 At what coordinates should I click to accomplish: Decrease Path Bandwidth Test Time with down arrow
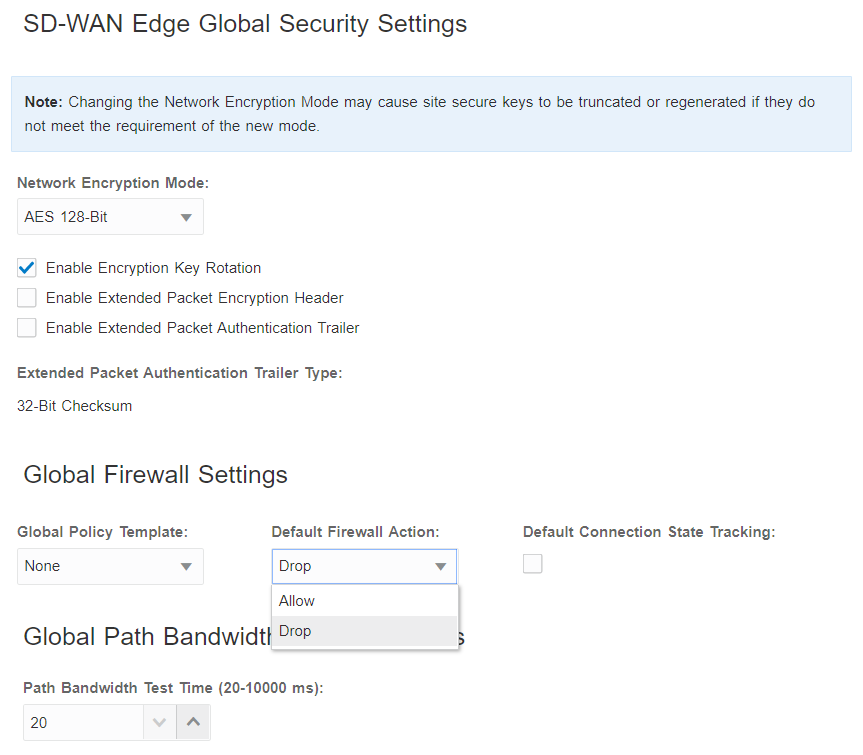159,722
